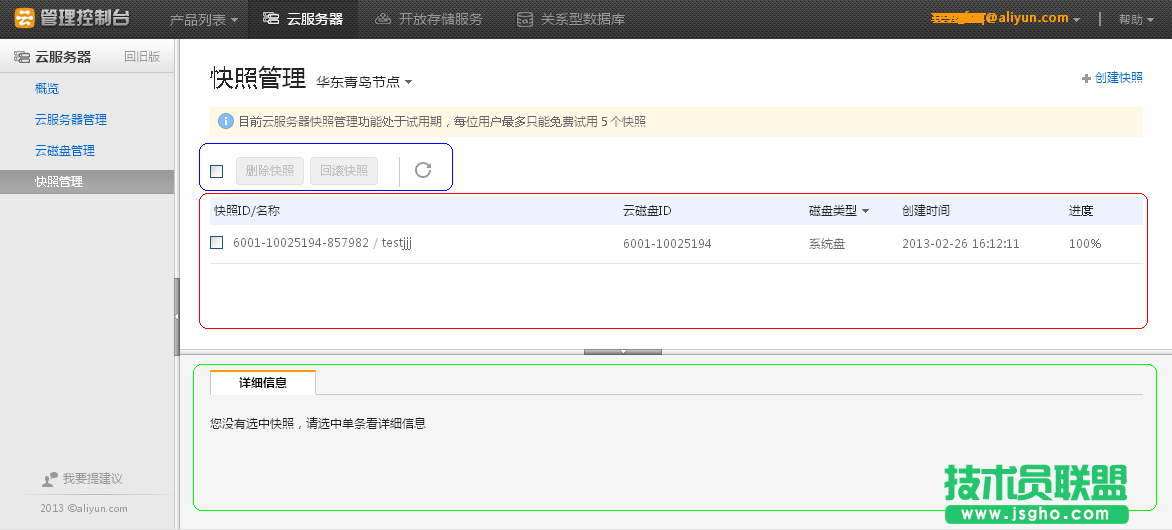Screen dimensions: 1172x530
Task: Click the database icon of 关系型数据库
Action: point(525,19)
